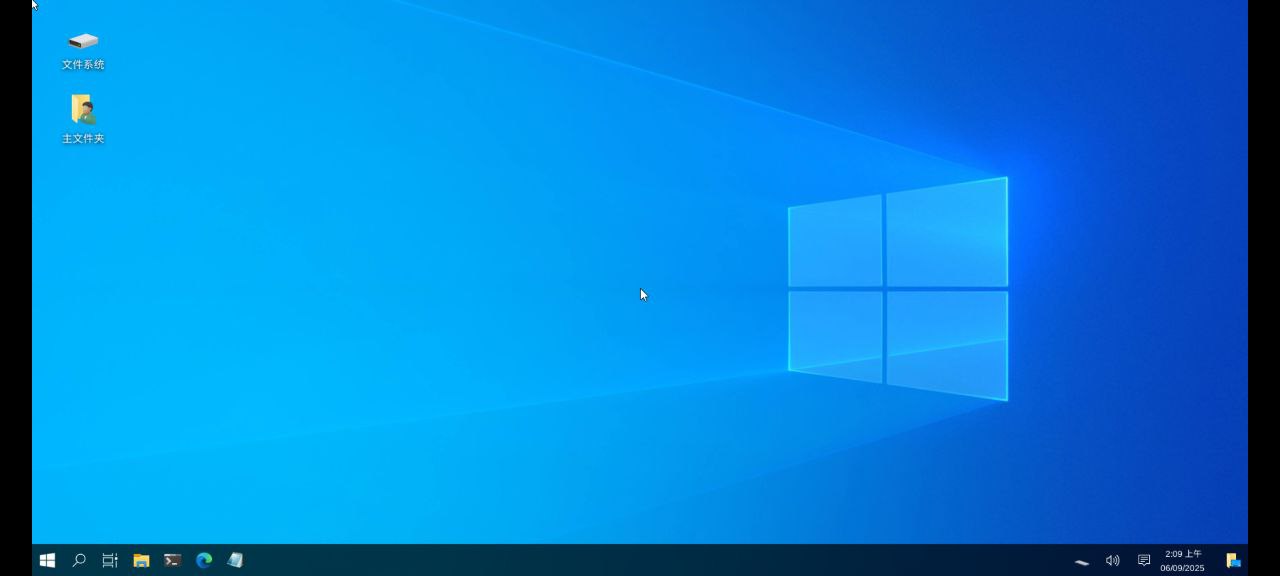Open Task View from the taskbar
The image size is (1280, 576).
click(110, 560)
